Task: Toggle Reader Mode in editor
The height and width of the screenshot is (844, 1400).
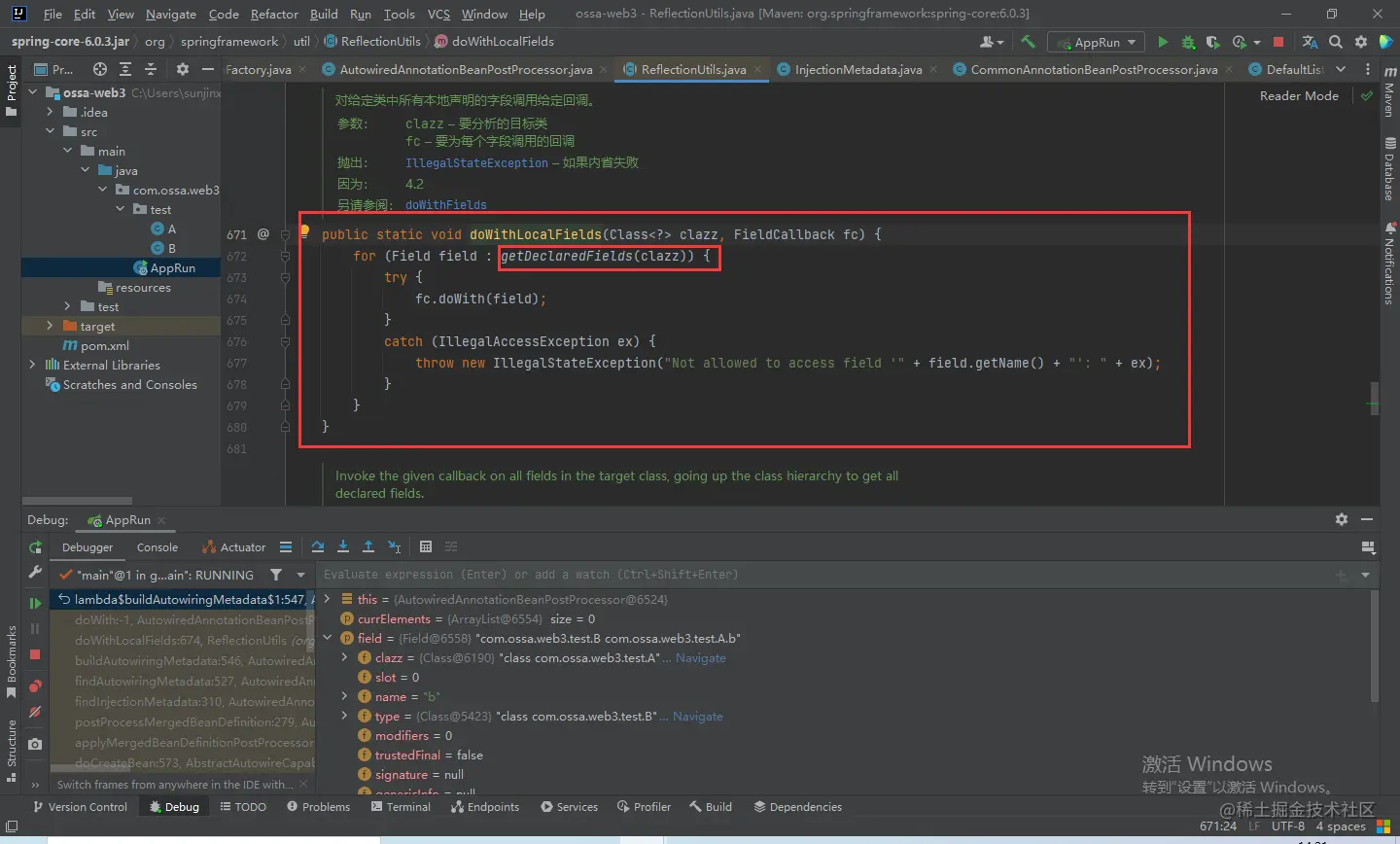Action: 1299,95
